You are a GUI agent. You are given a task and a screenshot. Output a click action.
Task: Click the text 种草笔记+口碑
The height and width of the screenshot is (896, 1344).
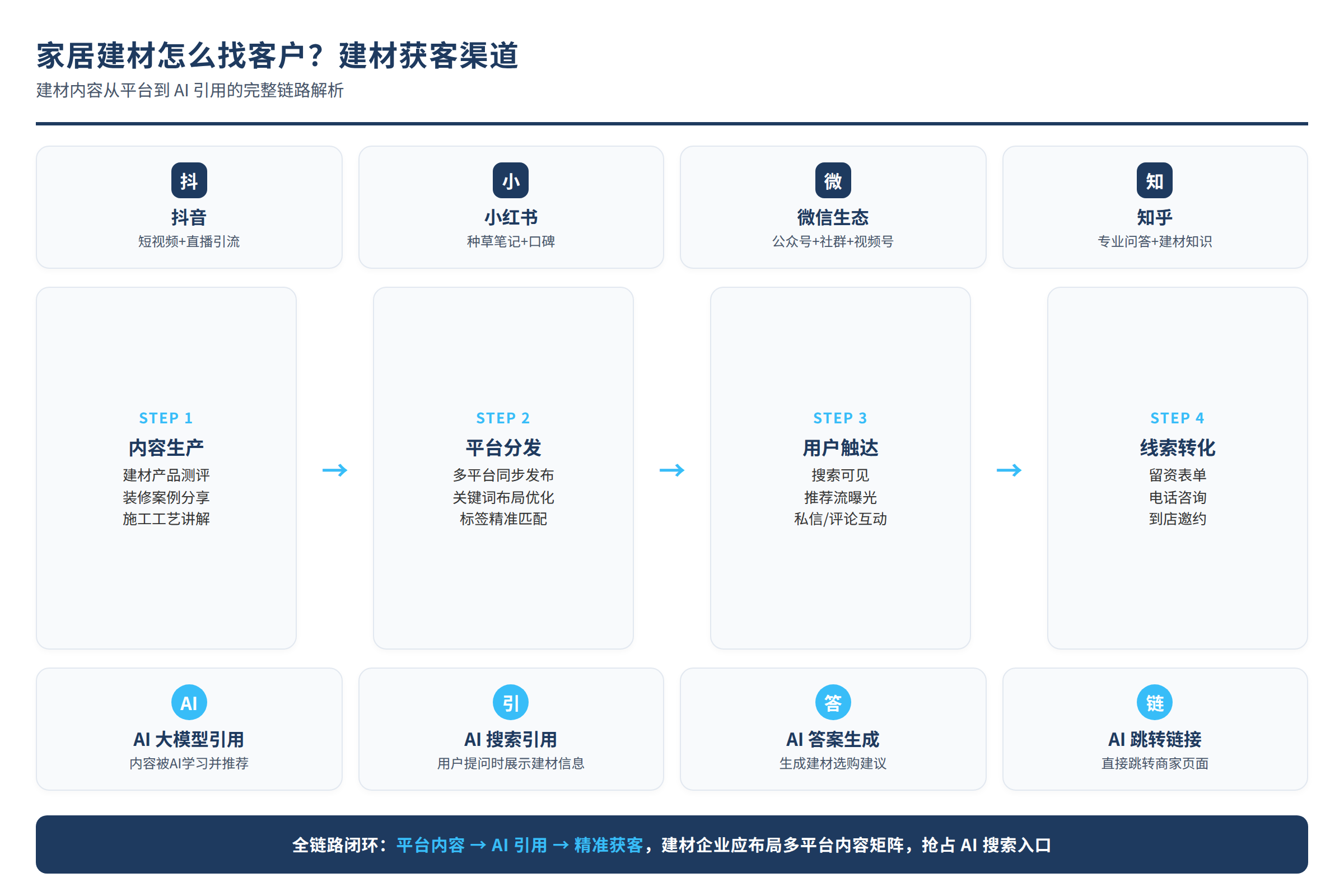click(x=511, y=242)
